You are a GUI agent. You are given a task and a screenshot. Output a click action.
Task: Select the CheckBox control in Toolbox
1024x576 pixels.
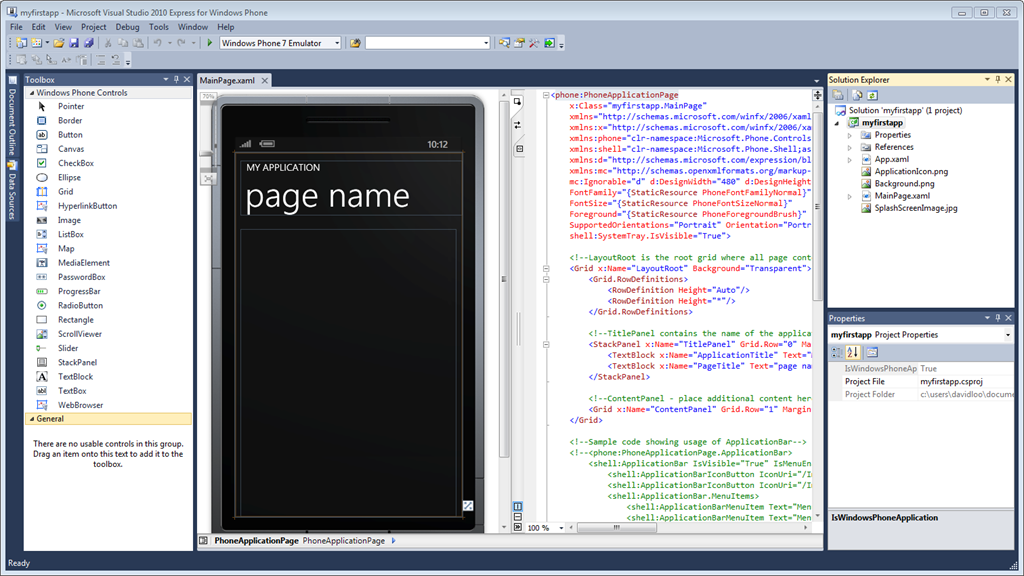coord(75,163)
